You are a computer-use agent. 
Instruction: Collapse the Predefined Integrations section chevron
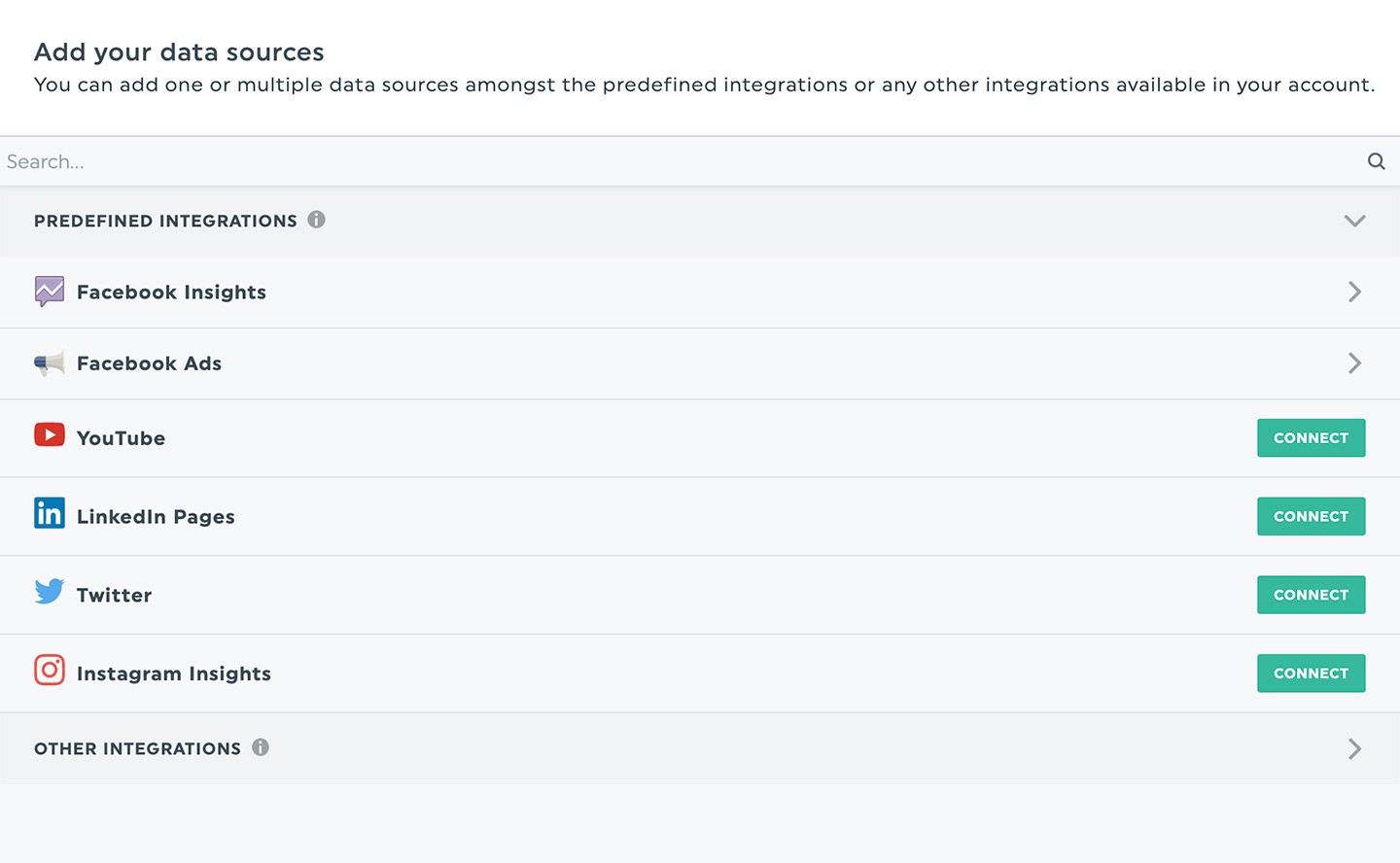coord(1354,221)
